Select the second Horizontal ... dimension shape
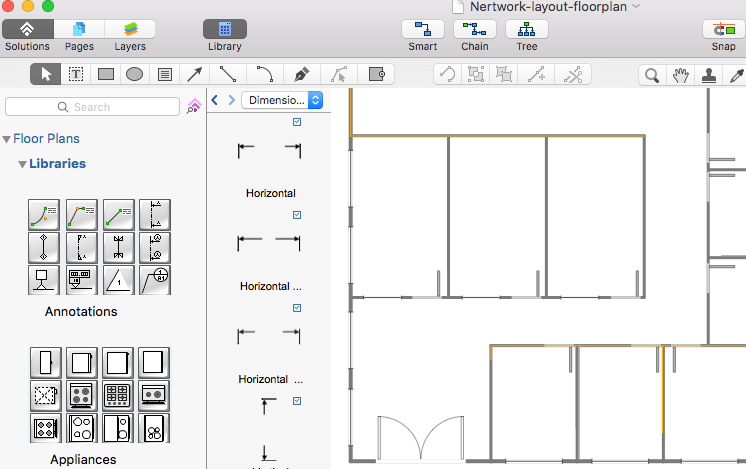The width and height of the screenshot is (746, 469). pyautogui.click(x=269, y=243)
